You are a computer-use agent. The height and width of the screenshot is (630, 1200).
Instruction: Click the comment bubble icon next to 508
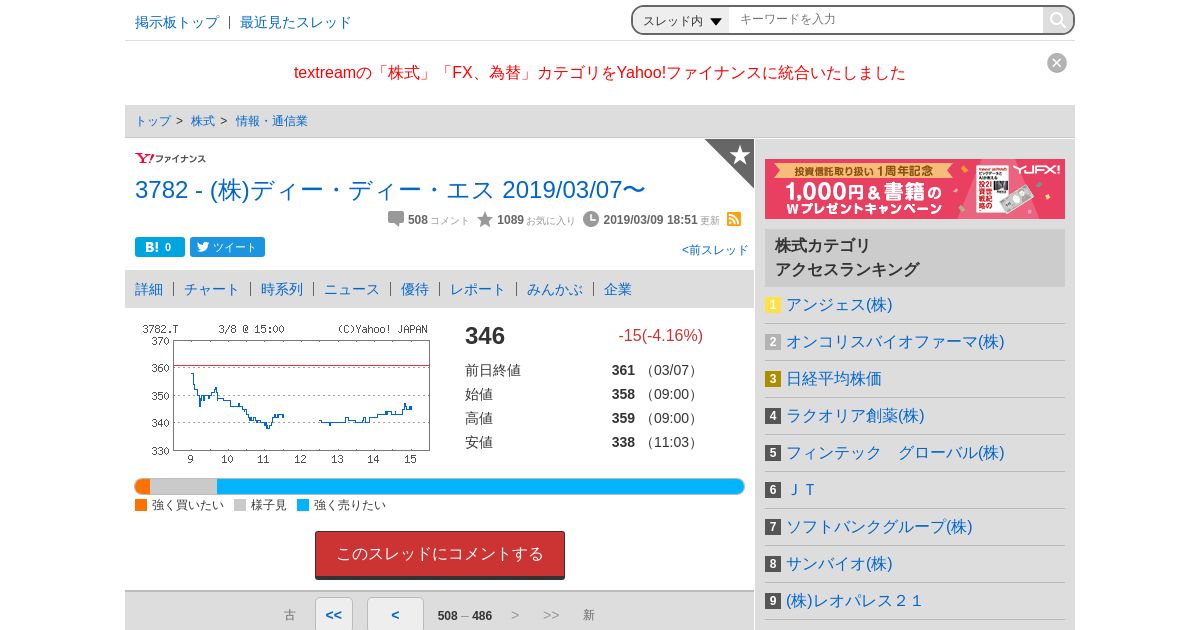pos(396,219)
